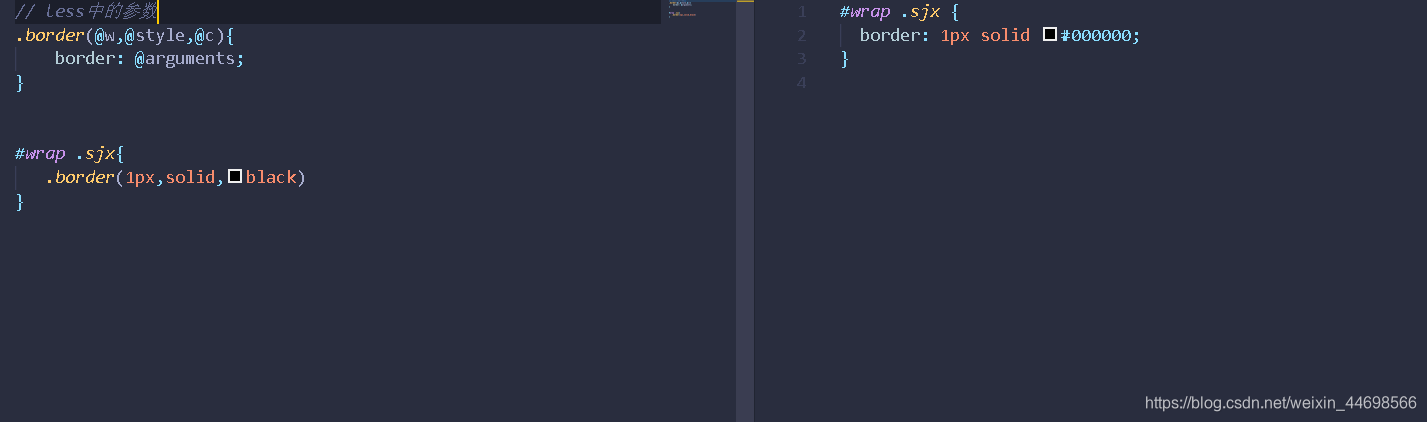The width and height of the screenshot is (1427, 422).
Task: Click line number 4 in the right editor
Action: click(x=801, y=82)
